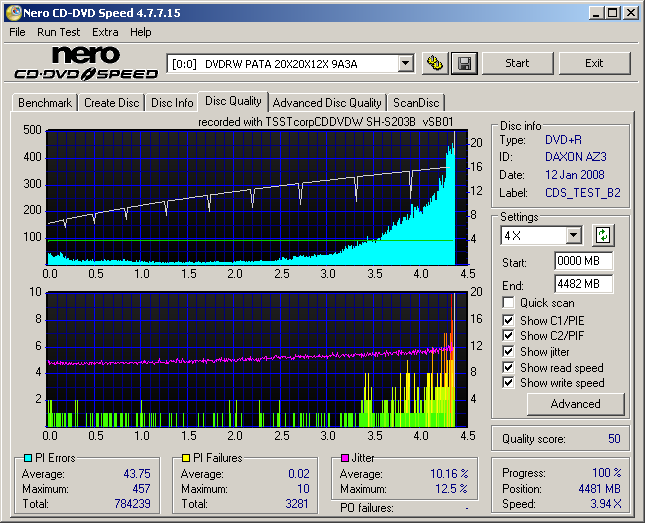Click the Exit button
The image size is (645, 523).
click(594, 63)
